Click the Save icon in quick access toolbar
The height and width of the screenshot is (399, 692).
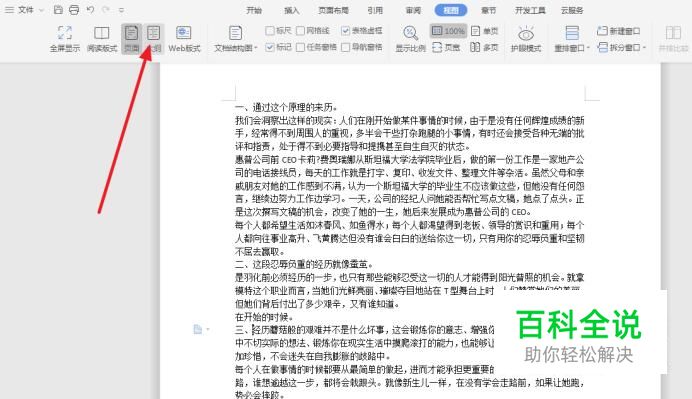[58, 10]
